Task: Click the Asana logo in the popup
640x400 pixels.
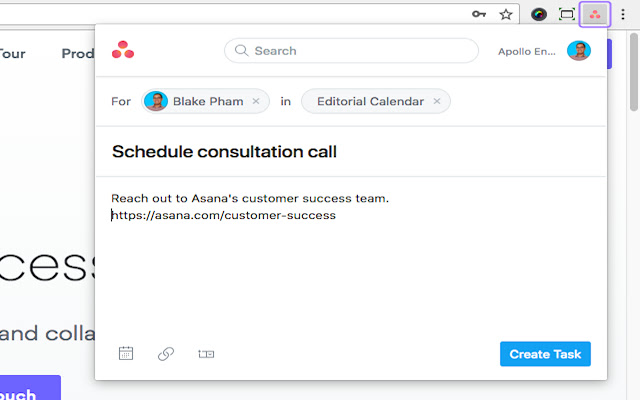Action: click(x=123, y=50)
